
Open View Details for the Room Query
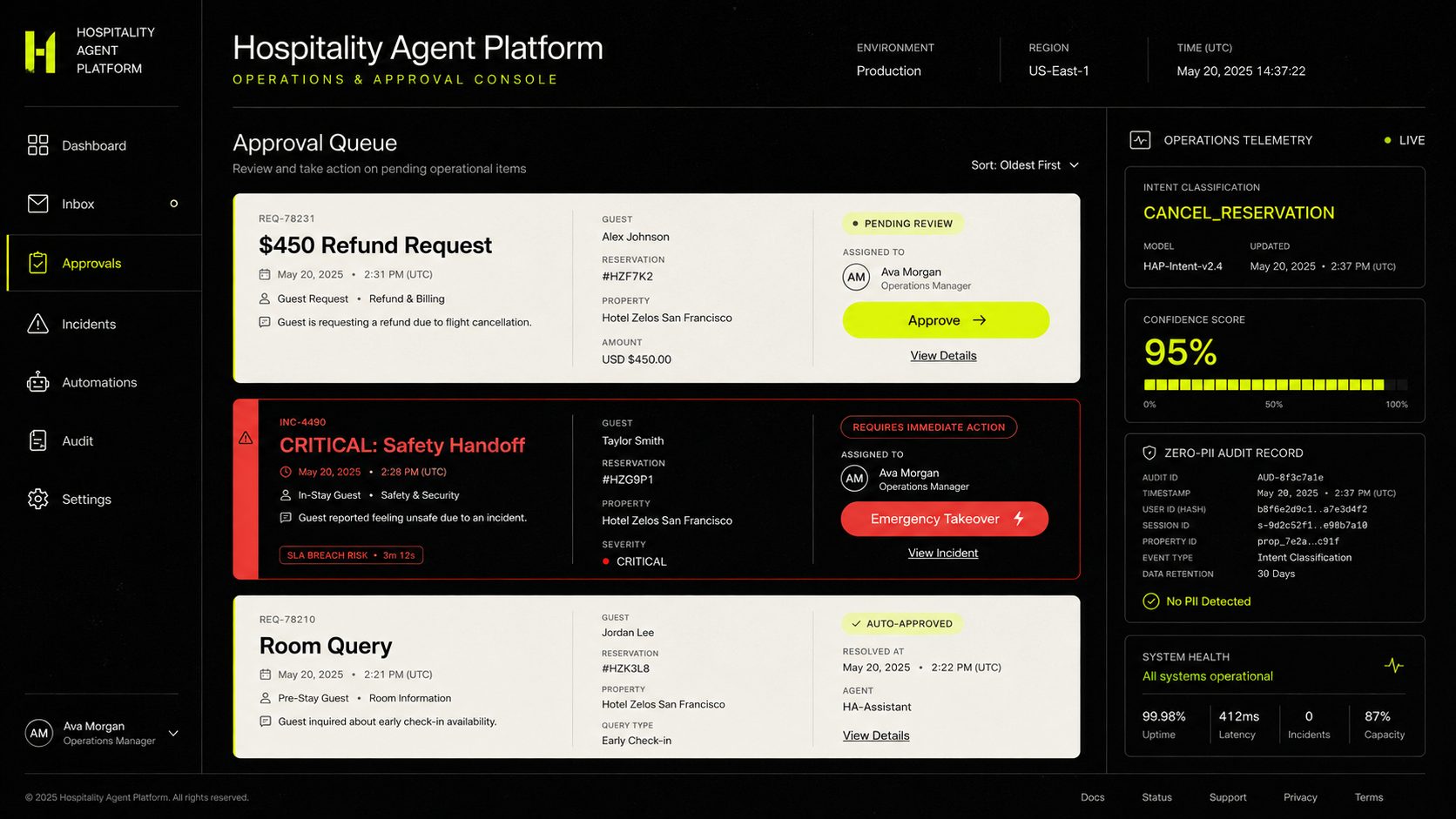(x=876, y=735)
